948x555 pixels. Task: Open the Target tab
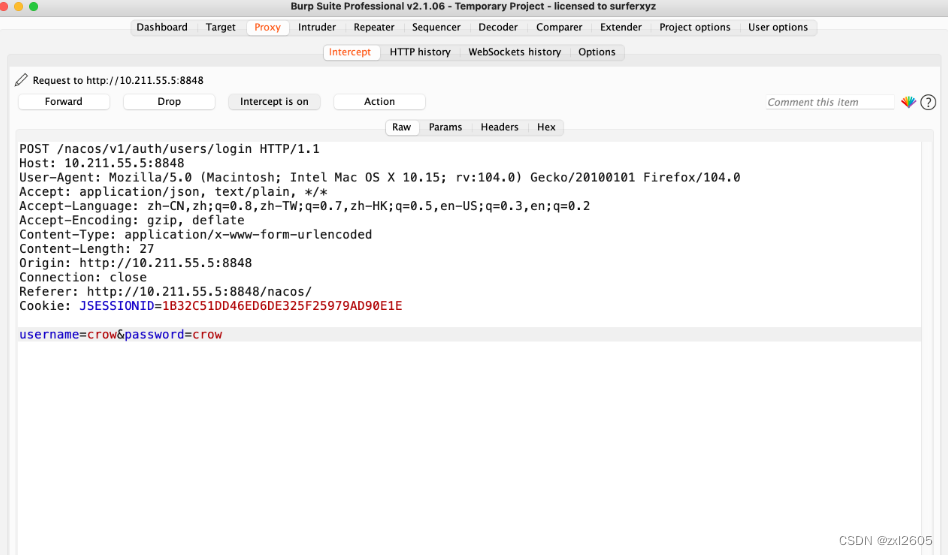point(220,27)
